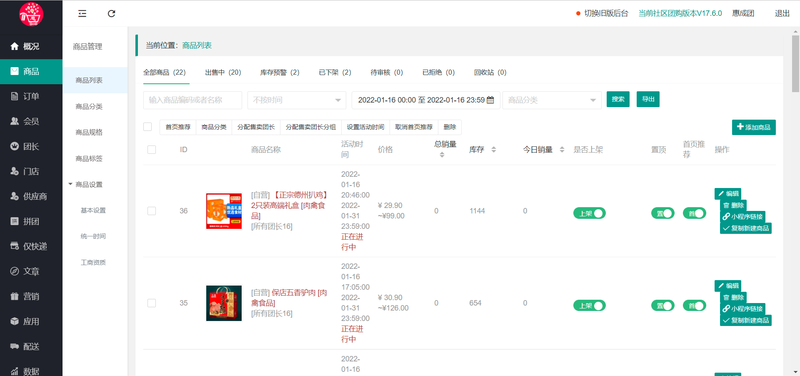Open 拼团 group-buy section
Screen dimensions: 800x376
pos(31,221)
